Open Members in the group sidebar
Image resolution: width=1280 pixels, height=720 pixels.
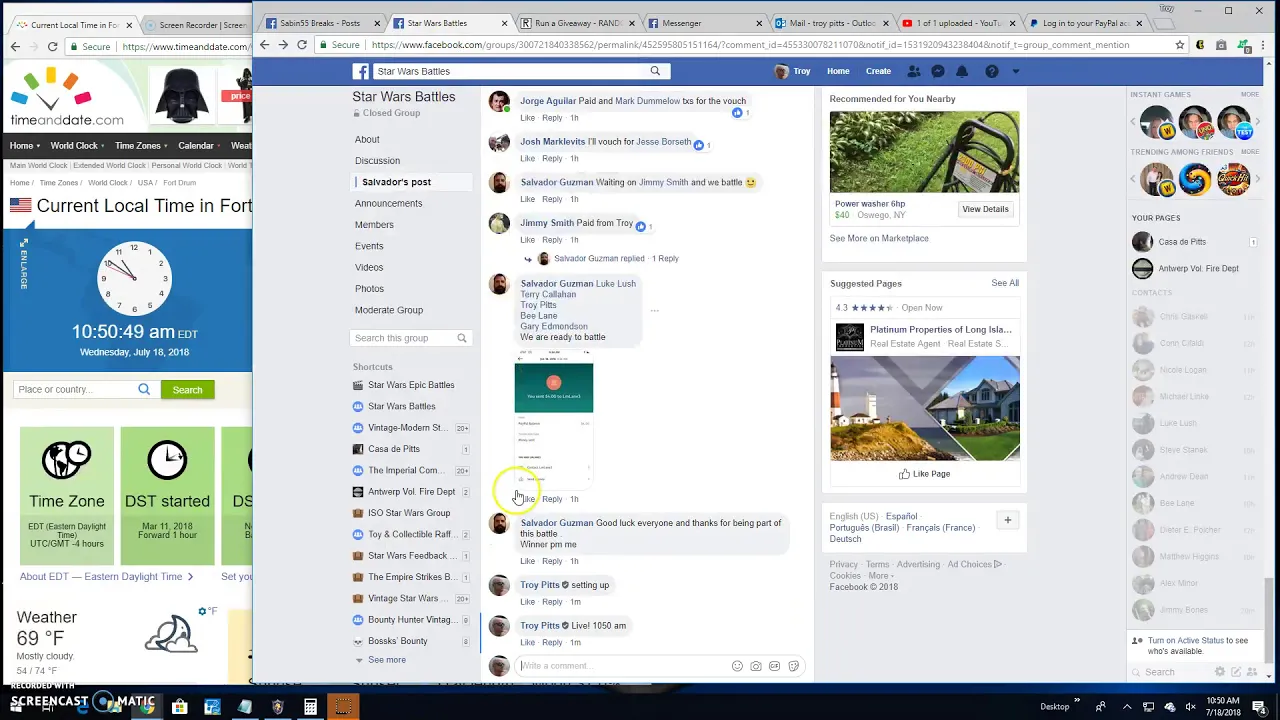click(x=374, y=225)
